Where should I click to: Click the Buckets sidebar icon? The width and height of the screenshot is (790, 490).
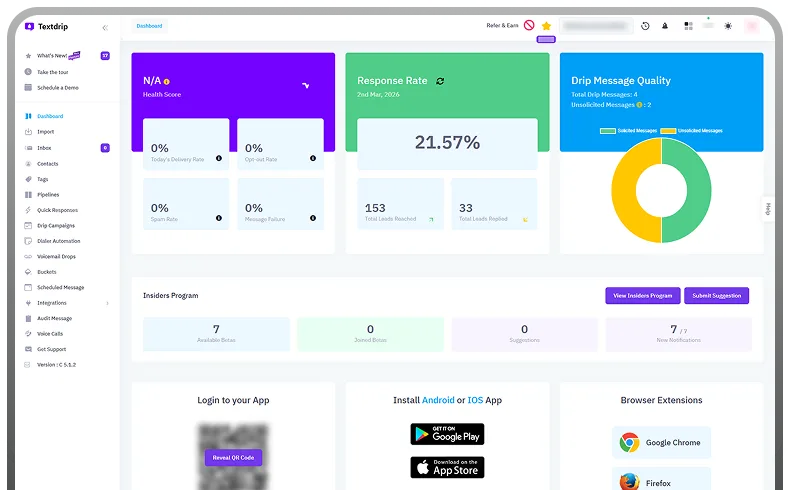(x=28, y=272)
